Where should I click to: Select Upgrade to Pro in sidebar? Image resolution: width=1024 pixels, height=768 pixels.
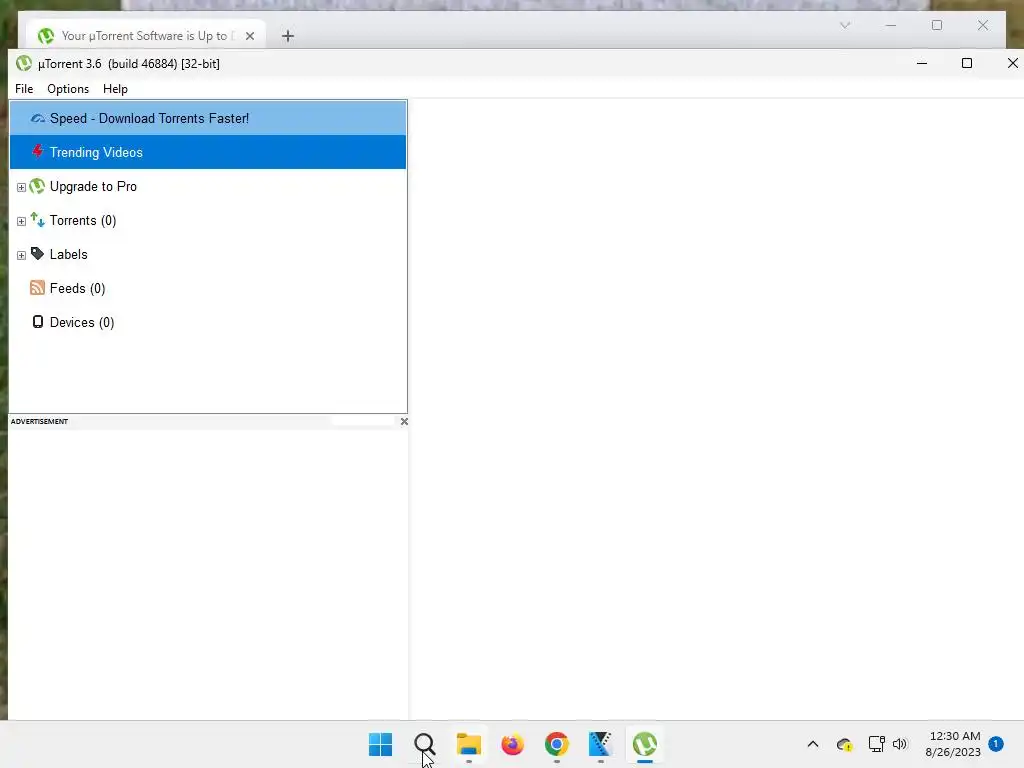[x=93, y=187]
